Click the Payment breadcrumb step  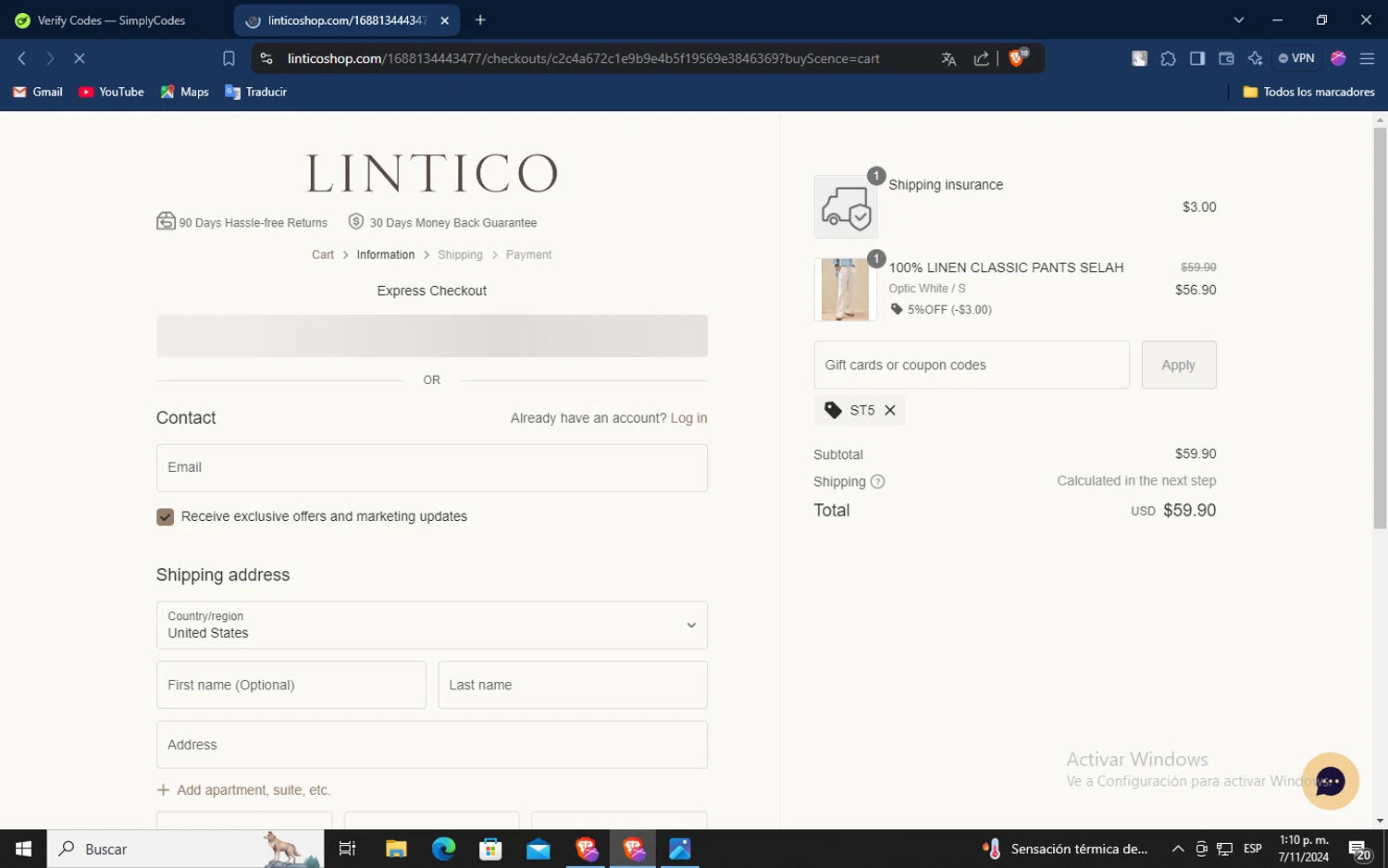pos(528,254)
